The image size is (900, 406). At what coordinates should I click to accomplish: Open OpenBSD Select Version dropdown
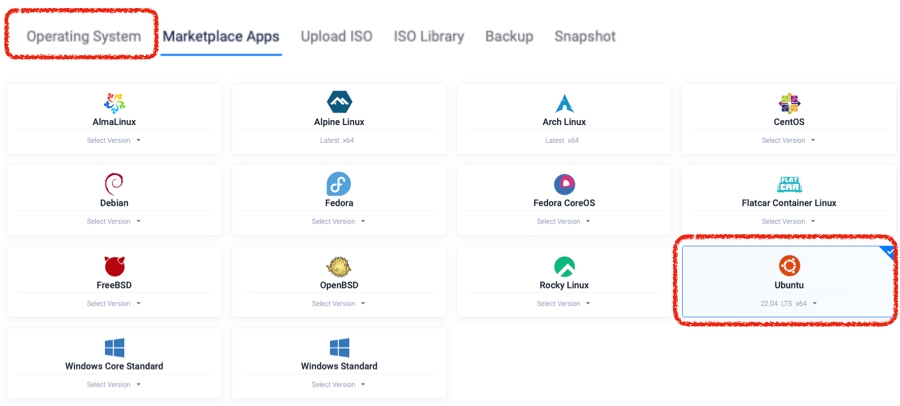point(339,303)
